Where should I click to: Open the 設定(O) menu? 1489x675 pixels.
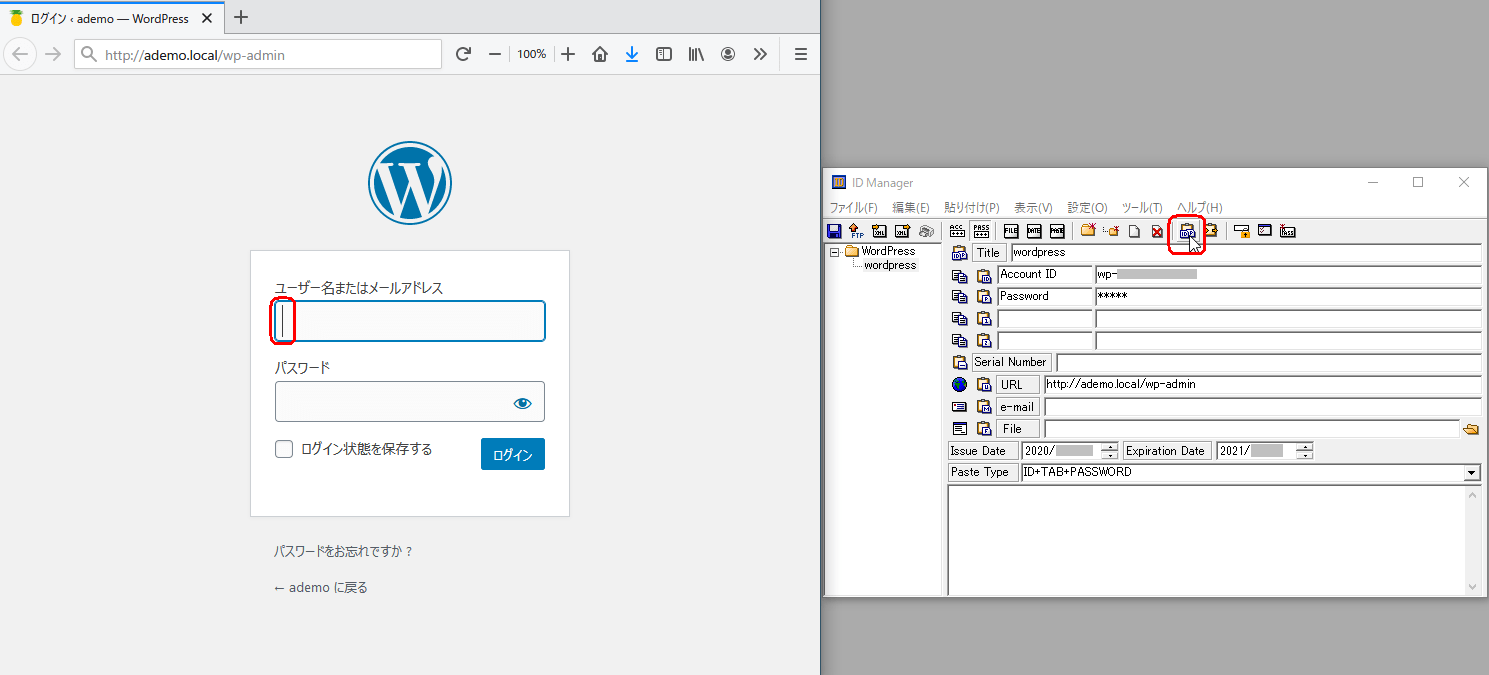click(x=1087, y=208)
